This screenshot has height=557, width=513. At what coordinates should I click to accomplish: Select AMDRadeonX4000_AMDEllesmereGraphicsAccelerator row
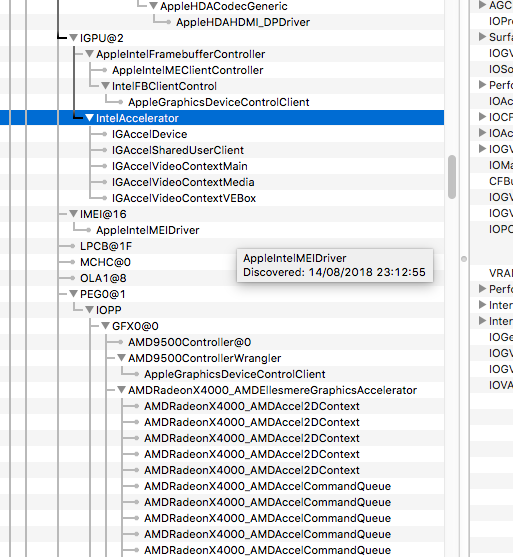pyautogui.click(x=272, y=390)
